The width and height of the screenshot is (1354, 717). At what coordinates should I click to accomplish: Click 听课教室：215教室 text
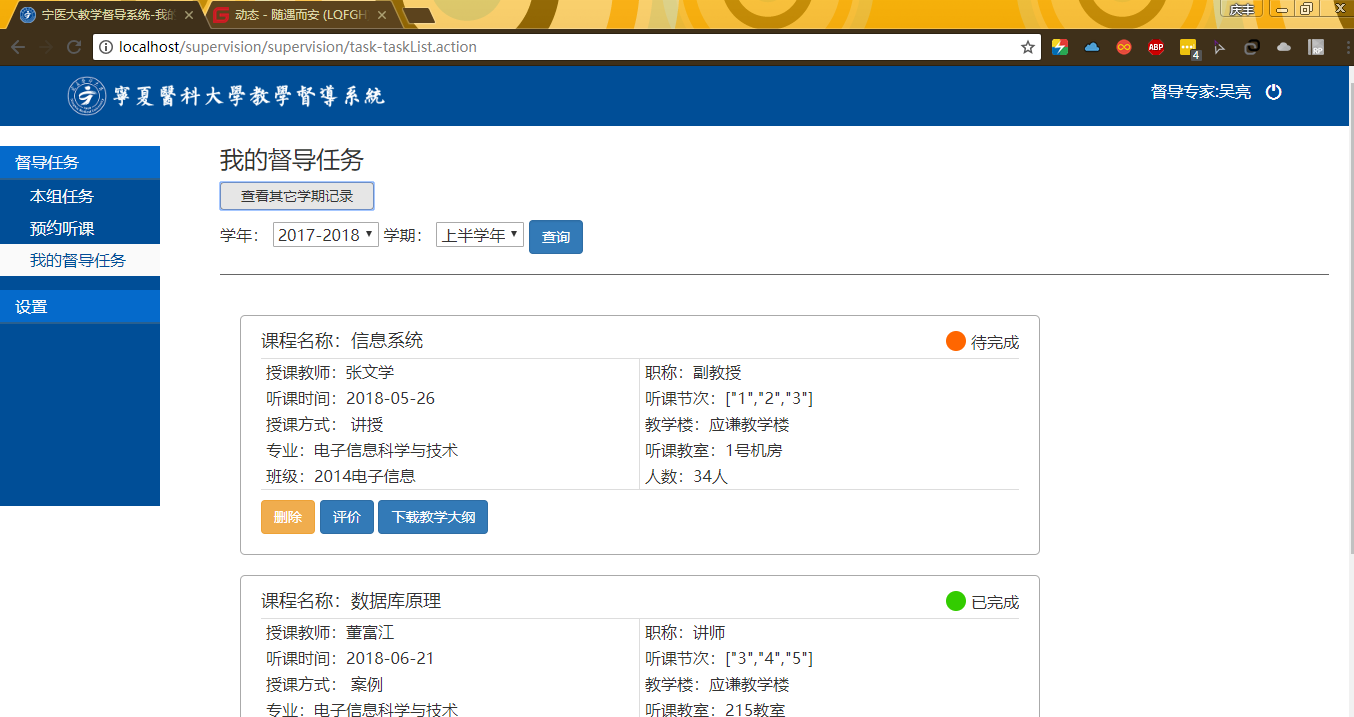click(715, 709)
